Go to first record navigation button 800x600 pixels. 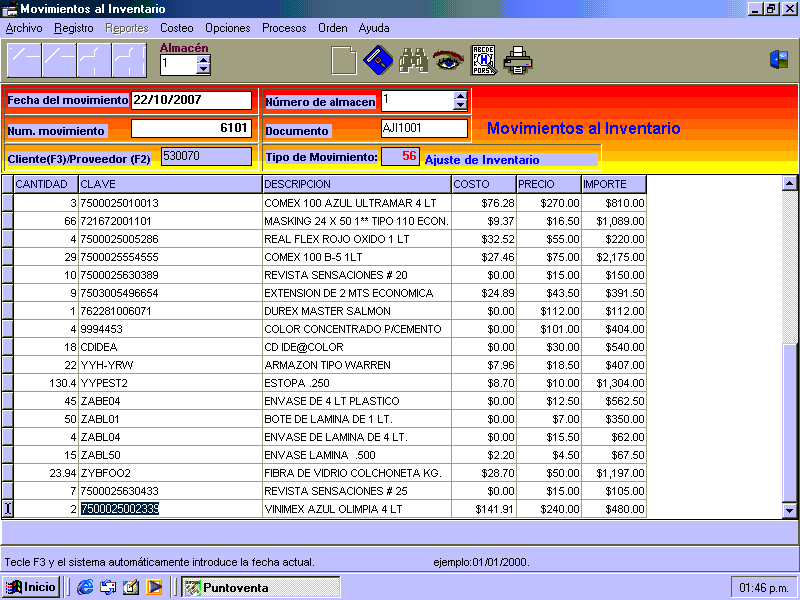[24, 61]
